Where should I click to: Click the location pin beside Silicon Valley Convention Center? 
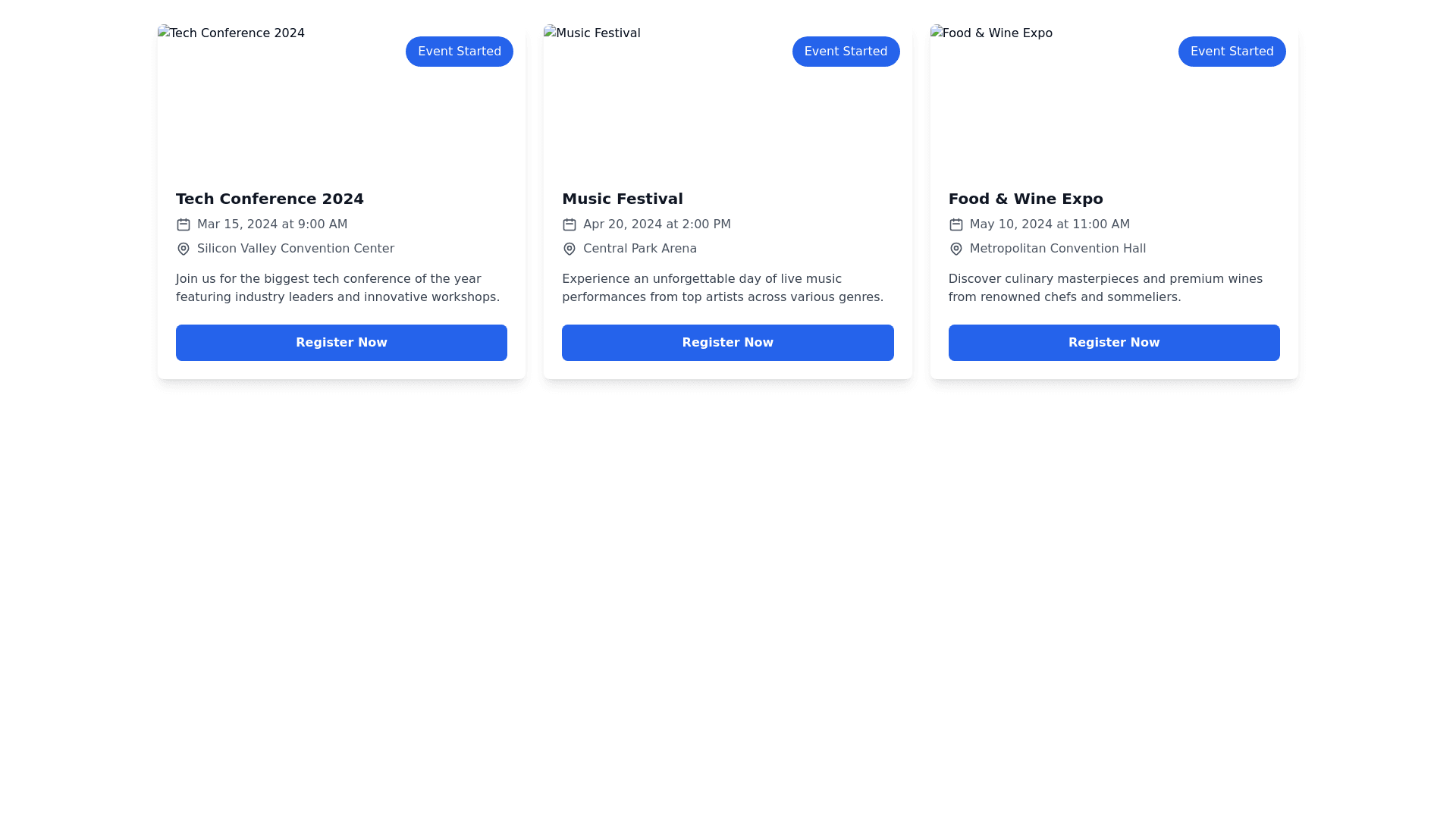tap(183, 249)
